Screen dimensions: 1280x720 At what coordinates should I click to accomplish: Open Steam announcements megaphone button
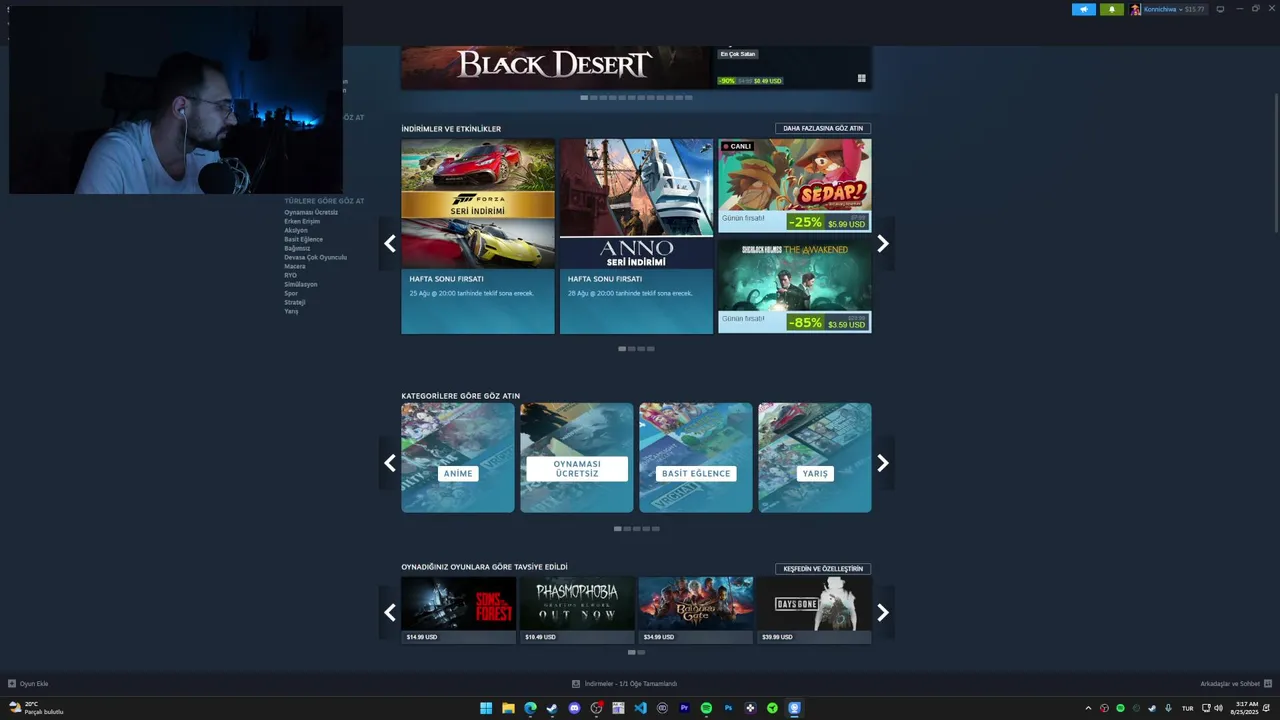[1084, 9]
